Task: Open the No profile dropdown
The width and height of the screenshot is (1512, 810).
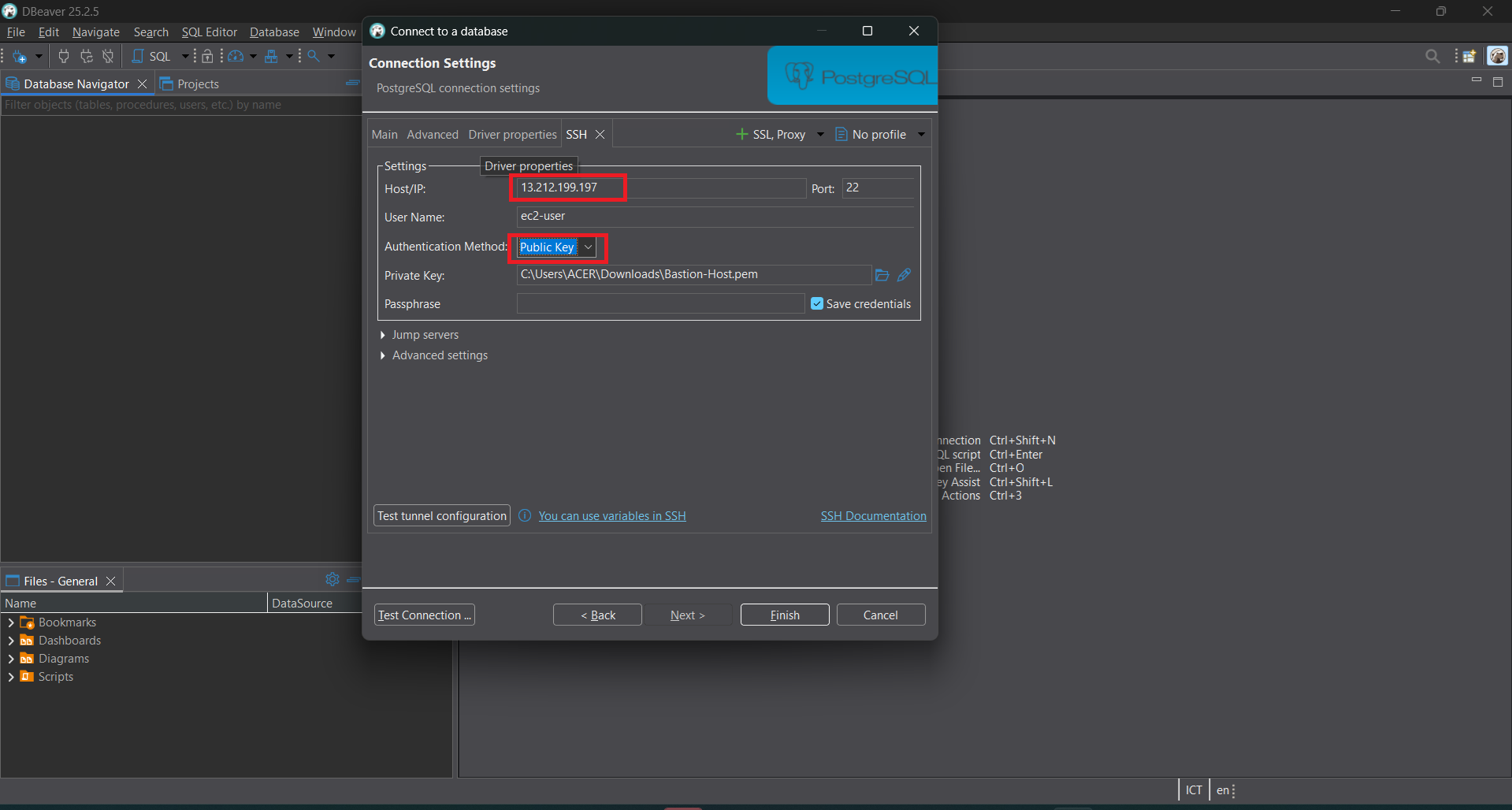Action: point(920,135)
